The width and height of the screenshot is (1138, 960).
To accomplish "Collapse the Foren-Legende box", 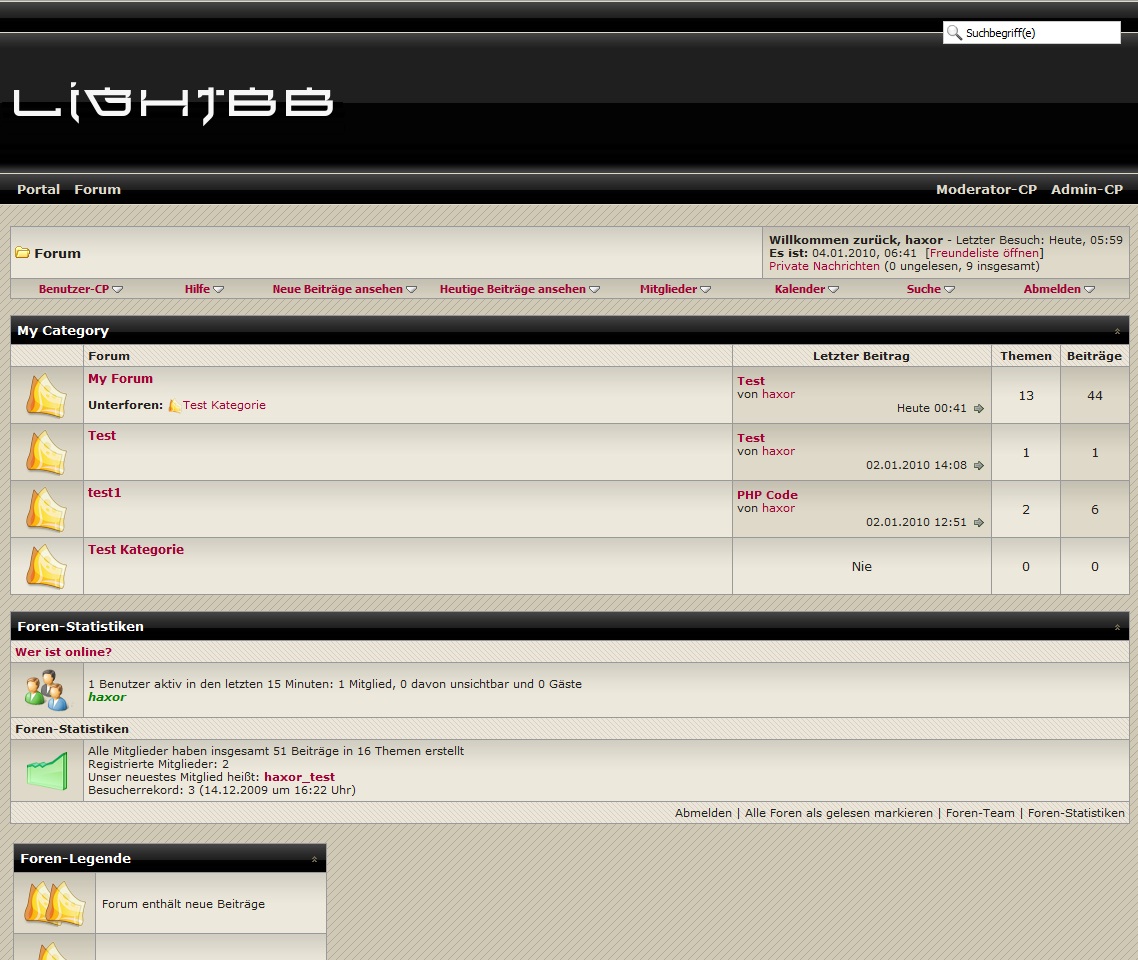I will [314, 859].
